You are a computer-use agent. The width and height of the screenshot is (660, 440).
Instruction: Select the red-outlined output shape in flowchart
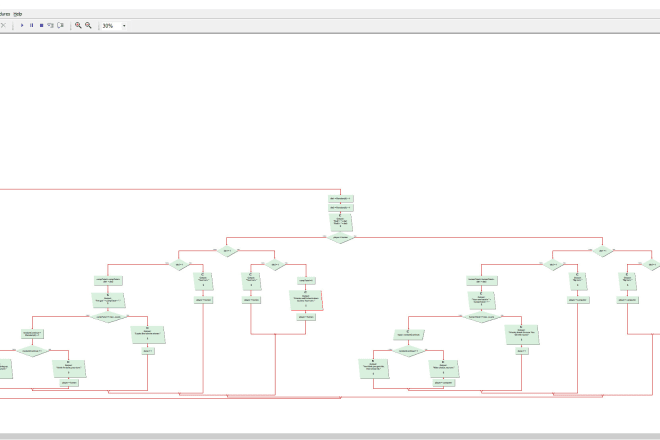coord(306,300)
